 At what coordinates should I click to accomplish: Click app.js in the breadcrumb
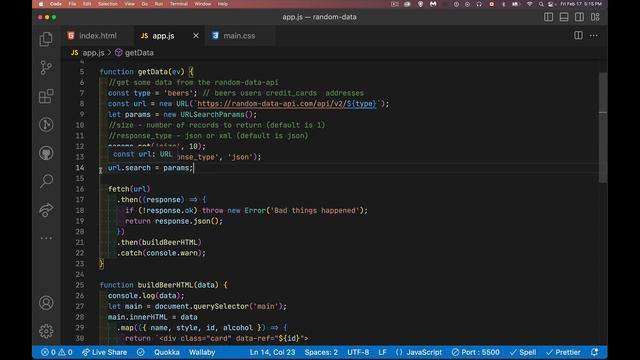tap(93, 53)
